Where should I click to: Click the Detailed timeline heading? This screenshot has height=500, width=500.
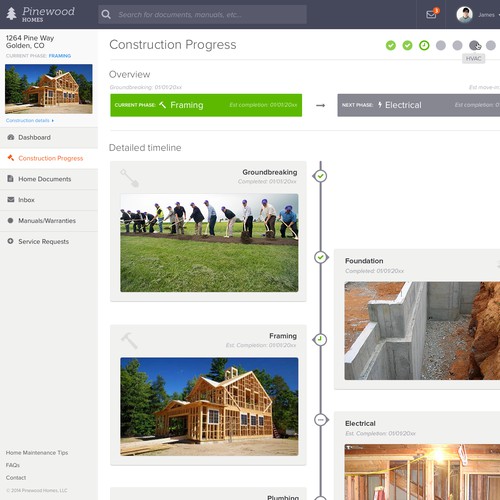[145, 148]
